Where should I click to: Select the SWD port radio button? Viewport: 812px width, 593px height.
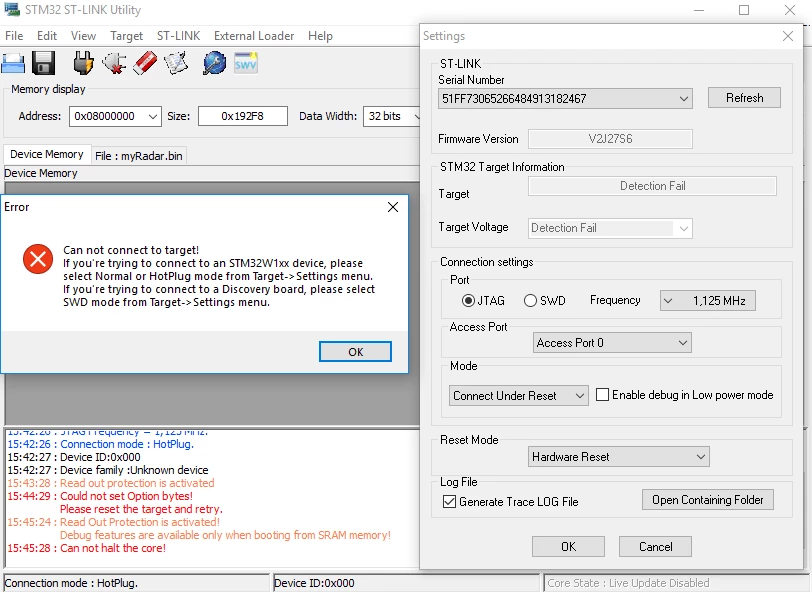[530, 301]
